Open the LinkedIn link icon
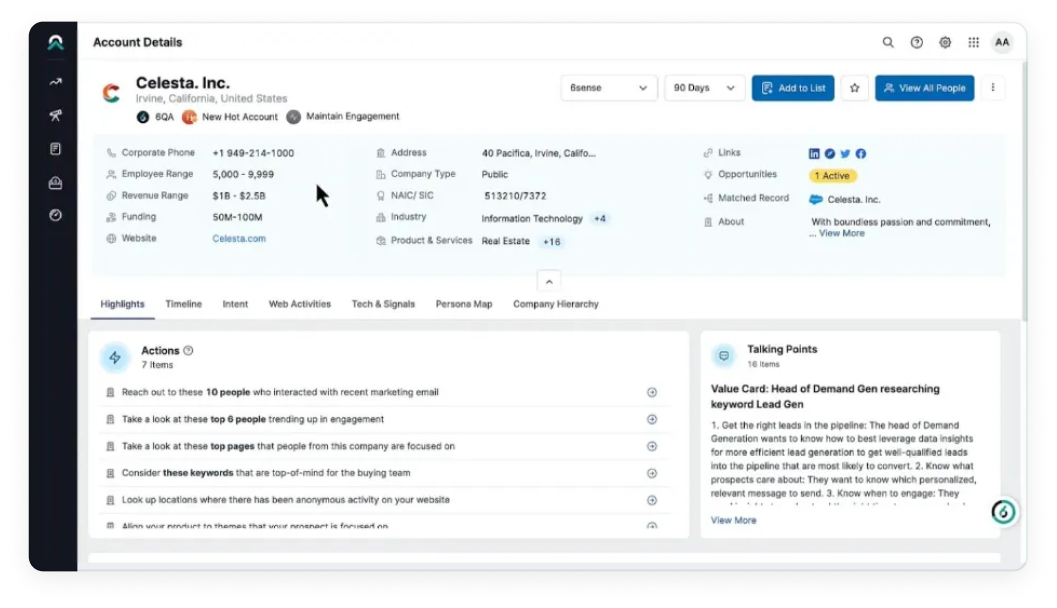The image size is (1057, 608). [814, 154]
